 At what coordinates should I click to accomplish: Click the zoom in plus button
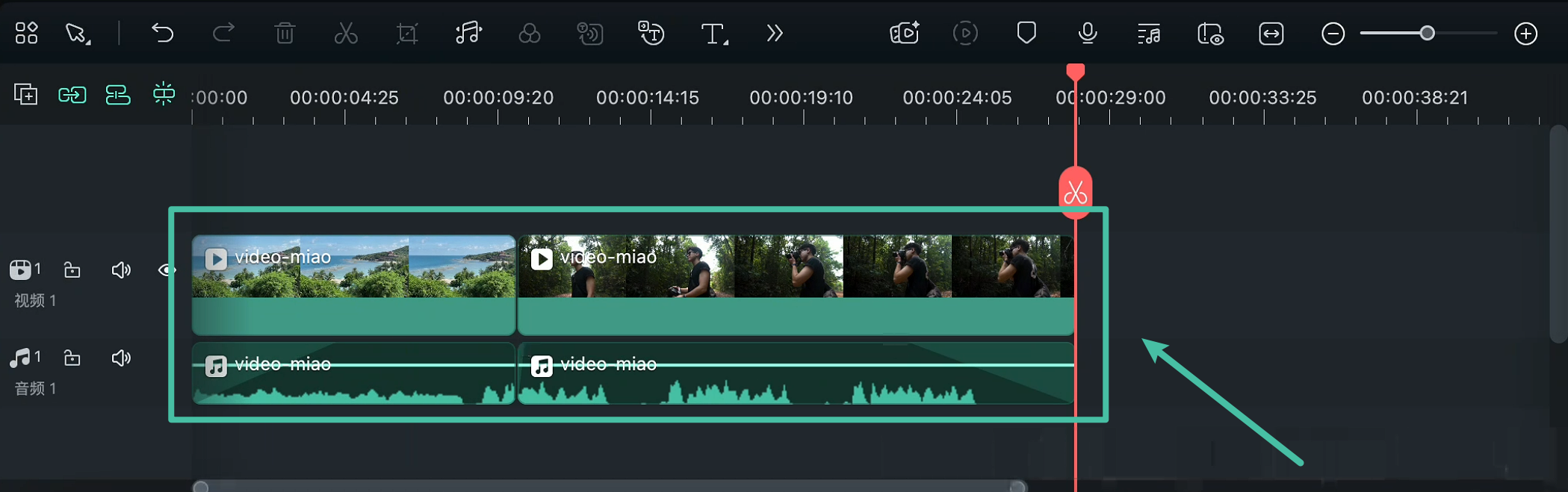[x=1525, y=34]
